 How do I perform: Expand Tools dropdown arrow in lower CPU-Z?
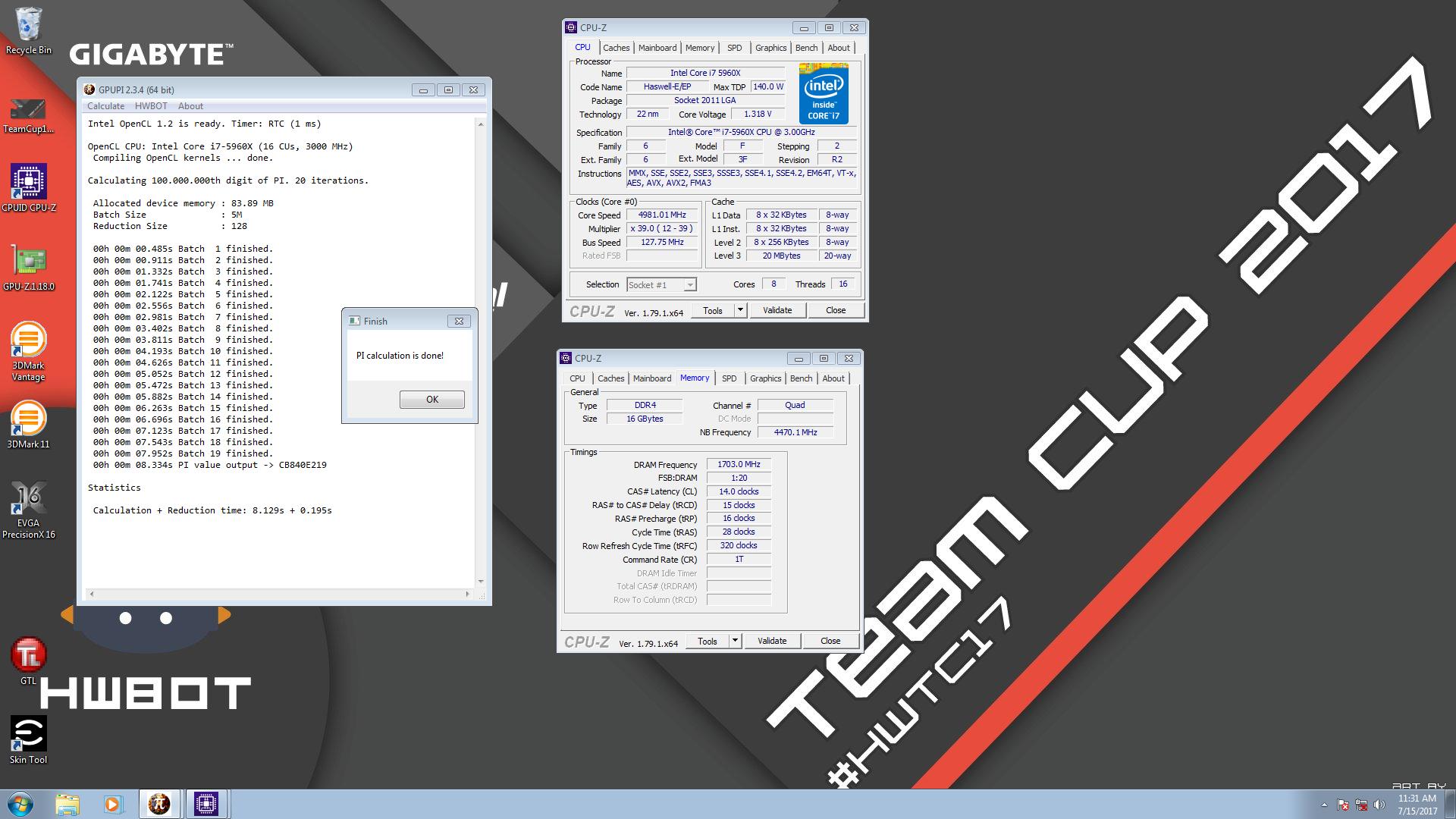tap(736, 641)
